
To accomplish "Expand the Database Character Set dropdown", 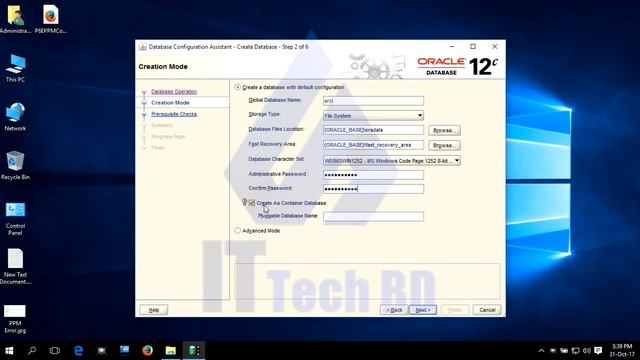I will point(457,161).
